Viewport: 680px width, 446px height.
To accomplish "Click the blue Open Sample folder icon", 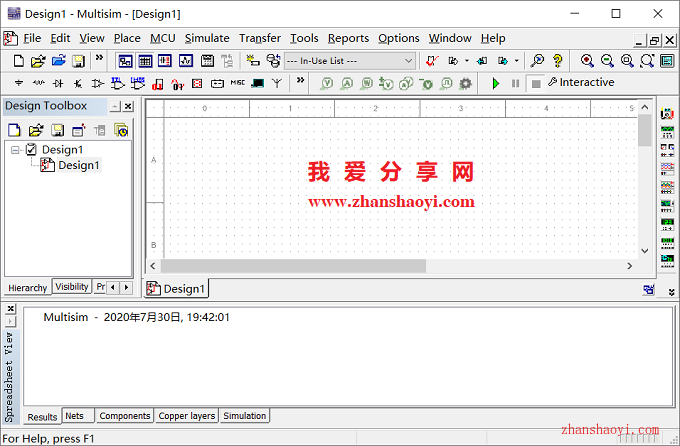I will (59, 61).
